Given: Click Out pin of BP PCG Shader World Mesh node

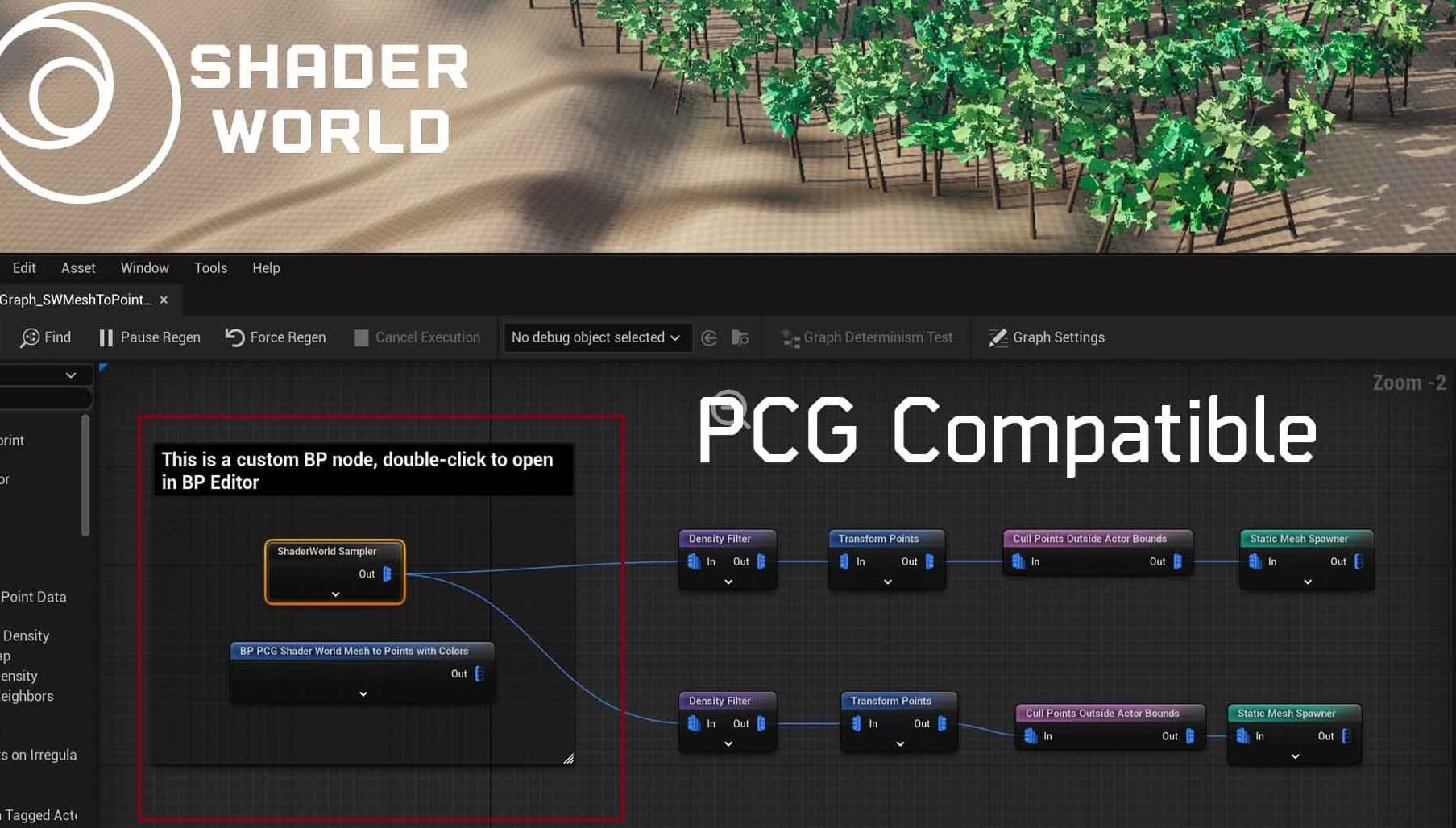Looking at the screenshot, I should pyautogui.click(x=479, y=673).
